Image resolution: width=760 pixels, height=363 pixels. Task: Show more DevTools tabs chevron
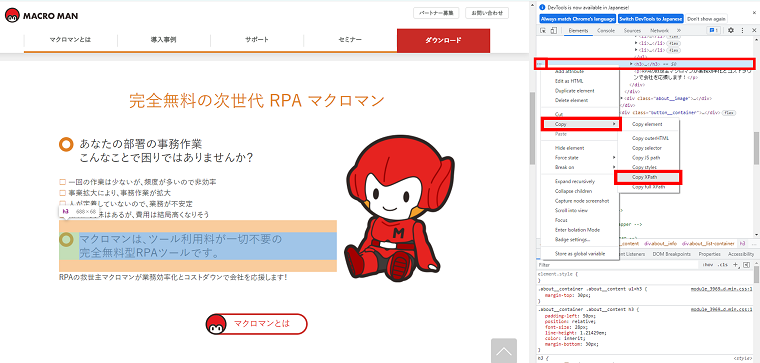tap(679, 31)
